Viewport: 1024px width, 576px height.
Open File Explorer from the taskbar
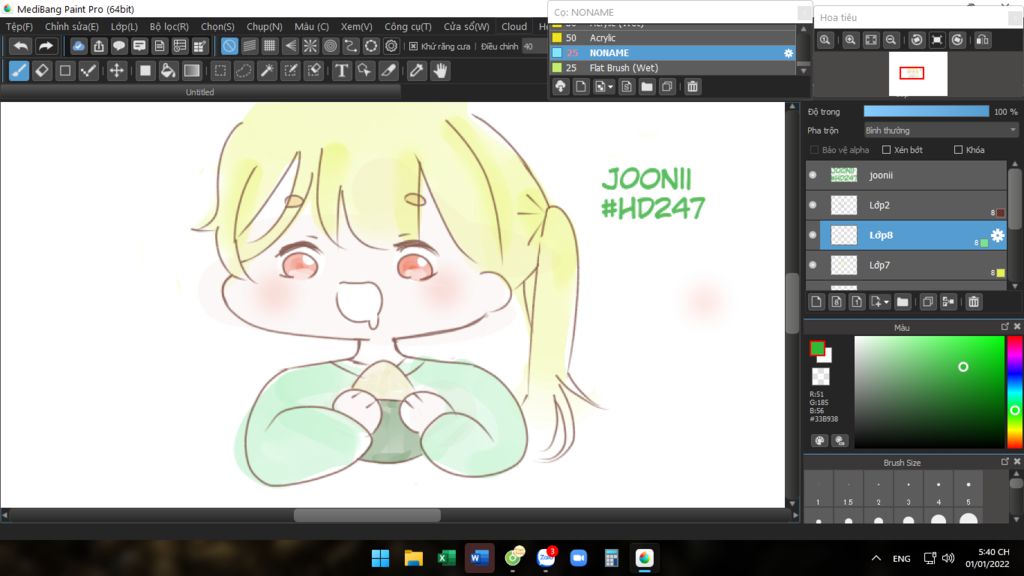[x=413, y=558]
